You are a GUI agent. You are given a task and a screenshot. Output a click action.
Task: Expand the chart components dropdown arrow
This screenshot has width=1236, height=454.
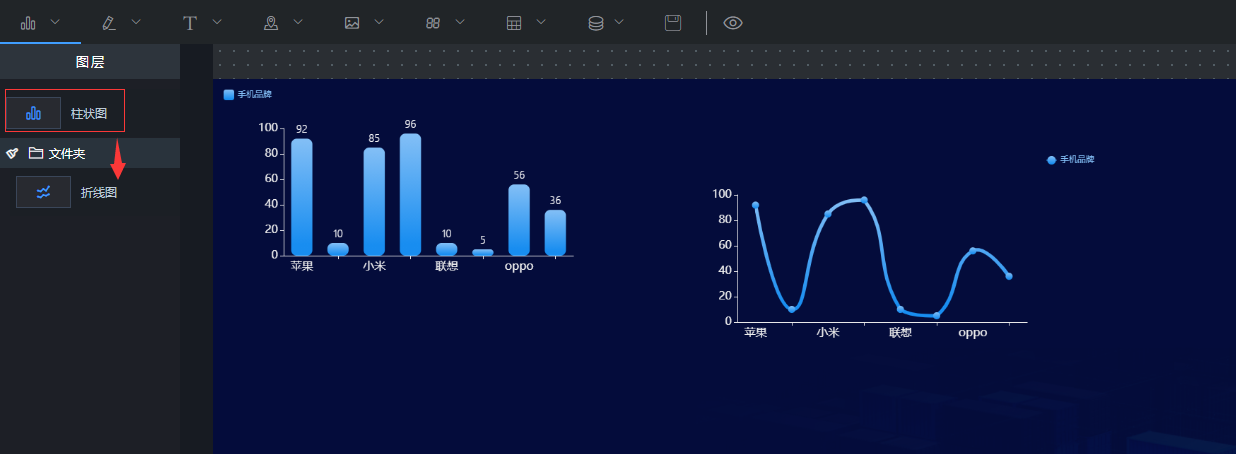(x=55, y=21)
